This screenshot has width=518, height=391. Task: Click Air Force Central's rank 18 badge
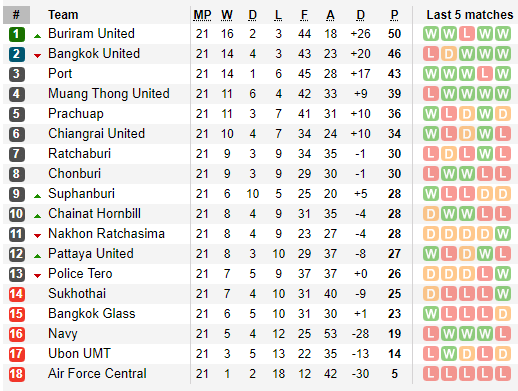(17, 374)
